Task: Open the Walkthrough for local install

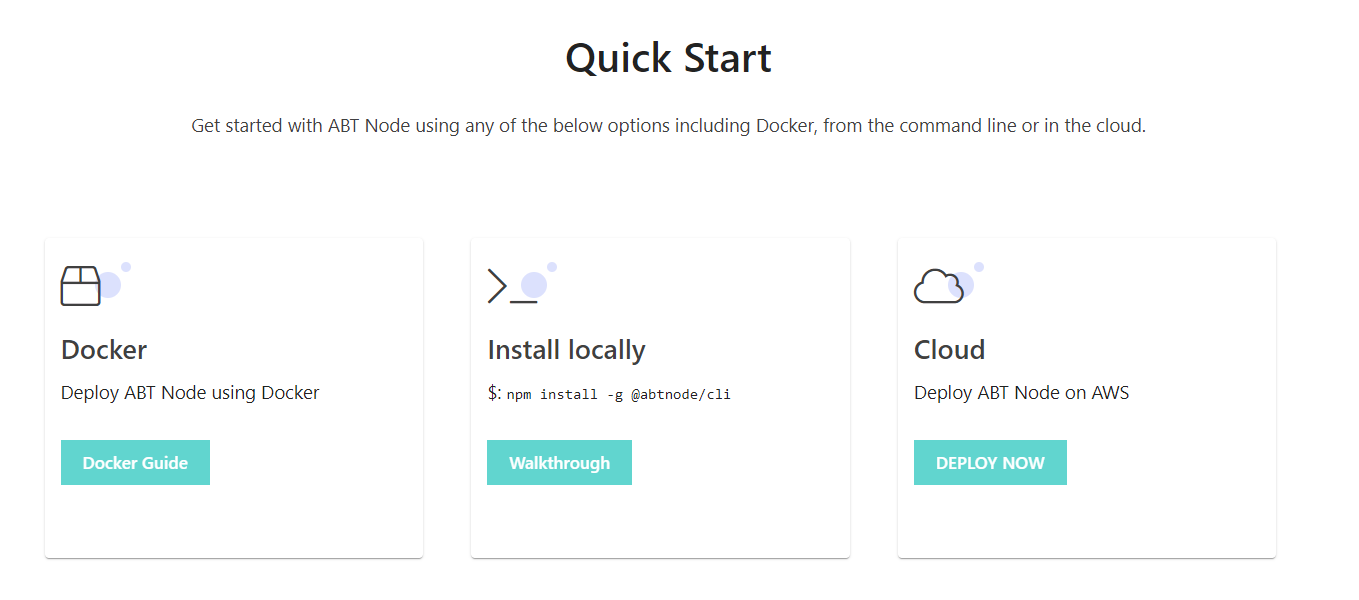Action: click(x=559, y=463)
